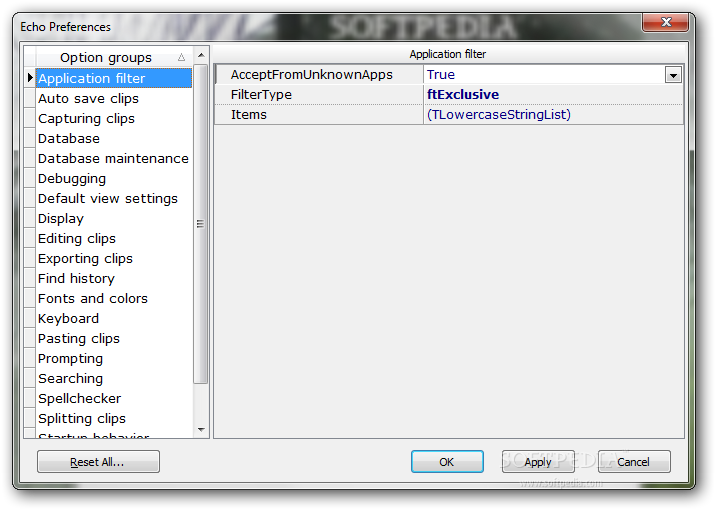Select the Searching option group

(x=114, y=379)
